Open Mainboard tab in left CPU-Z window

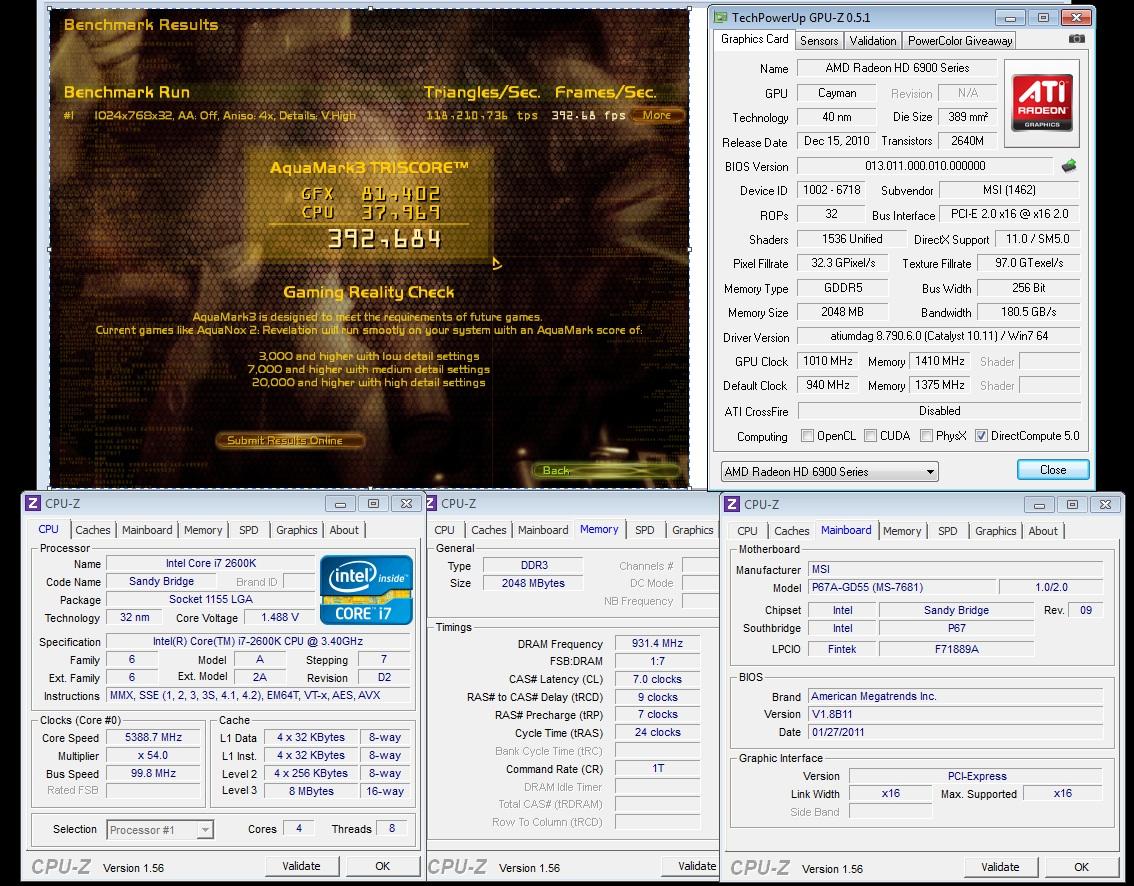tap(147, 529)
